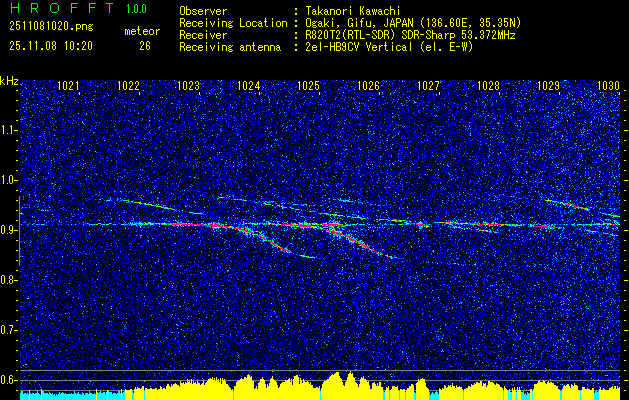Click time marker 1024

point(248,85)
